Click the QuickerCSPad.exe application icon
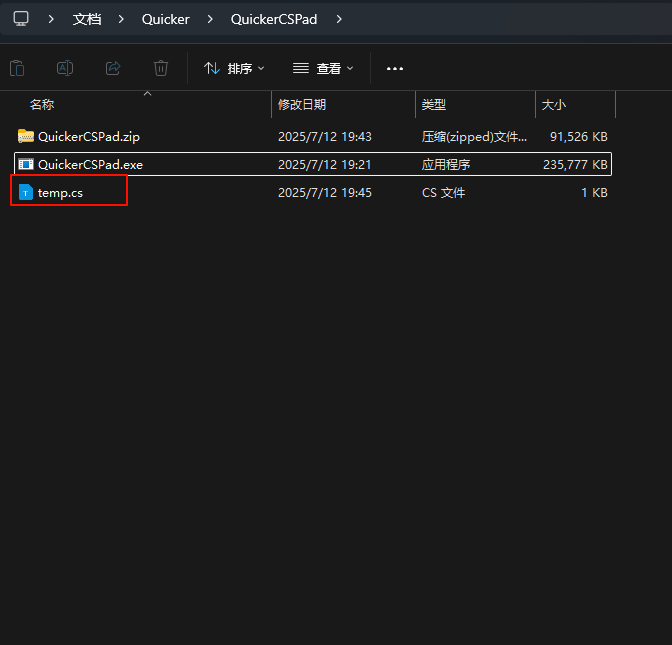This screenshot has width=672, height=645. (26, 164)
